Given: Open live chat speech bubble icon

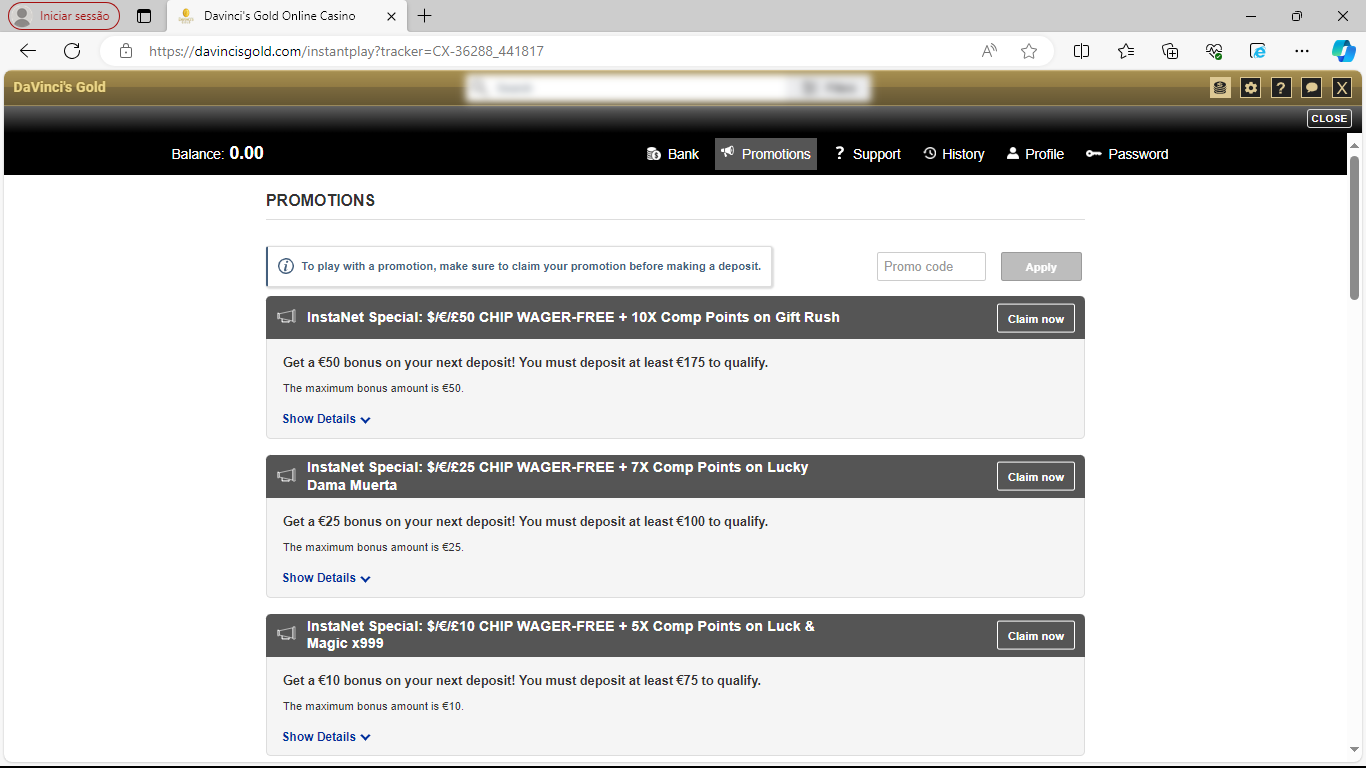Looking at the screenshot, I should coord(1311,88).
